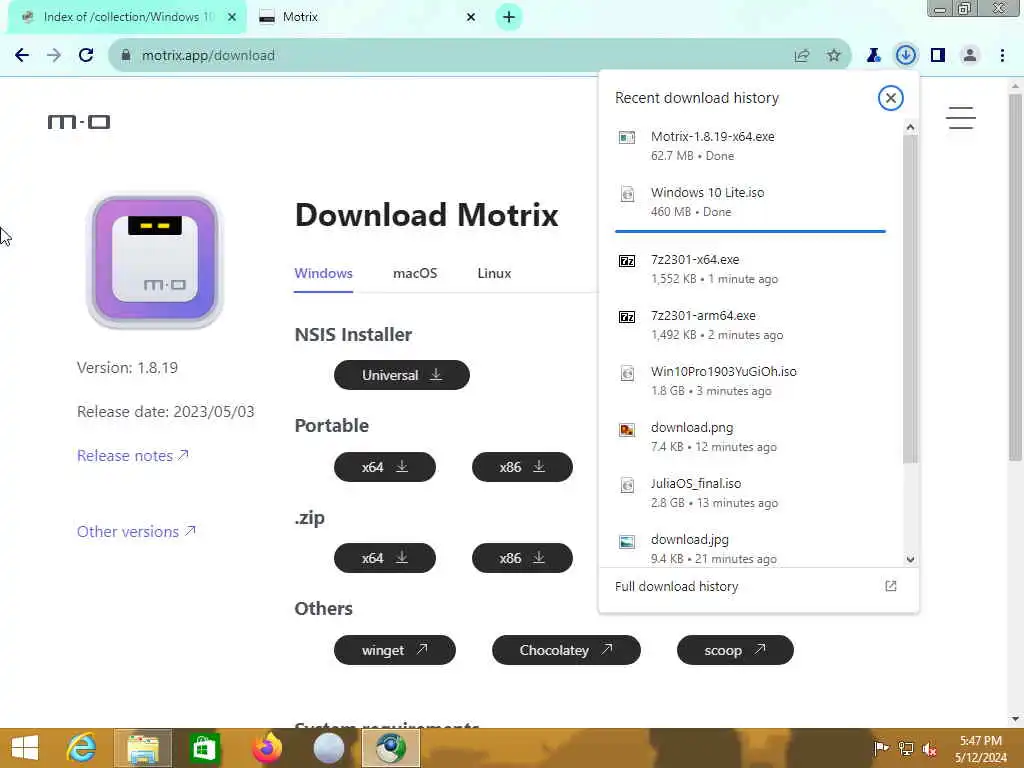Screen dimensions: 1024x768
Task: Open Release notes link
Action: [x=133, y=456]
